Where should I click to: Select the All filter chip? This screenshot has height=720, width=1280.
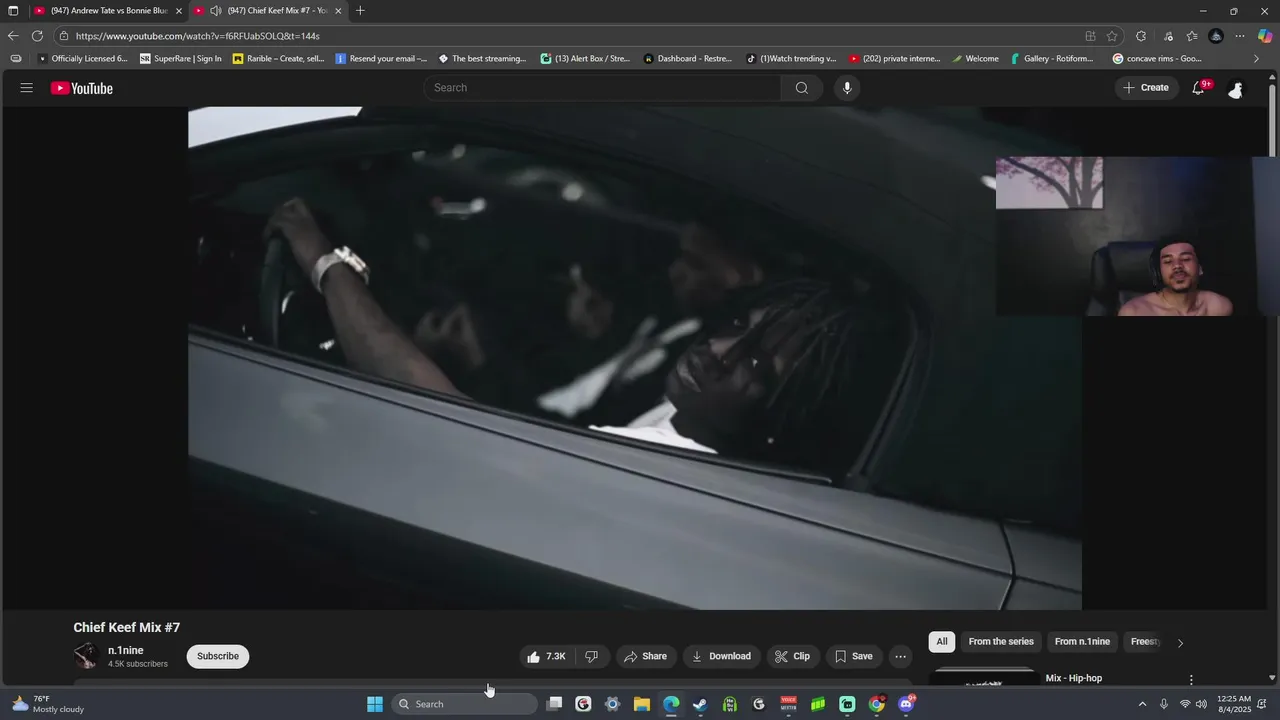(x=941, y=642)
